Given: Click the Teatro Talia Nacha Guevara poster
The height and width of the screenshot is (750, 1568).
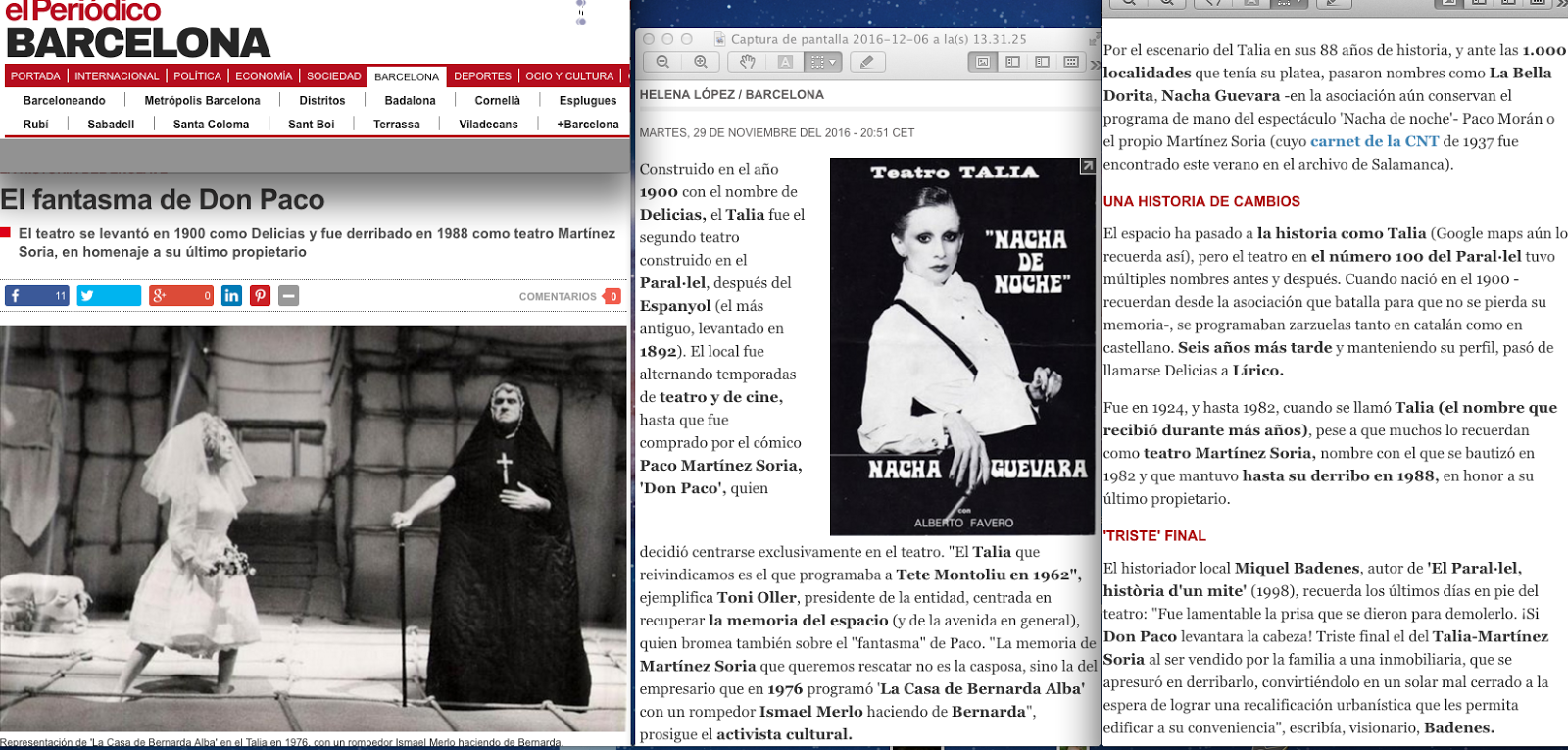Looking at the screenshot, I should pos(962,346).
